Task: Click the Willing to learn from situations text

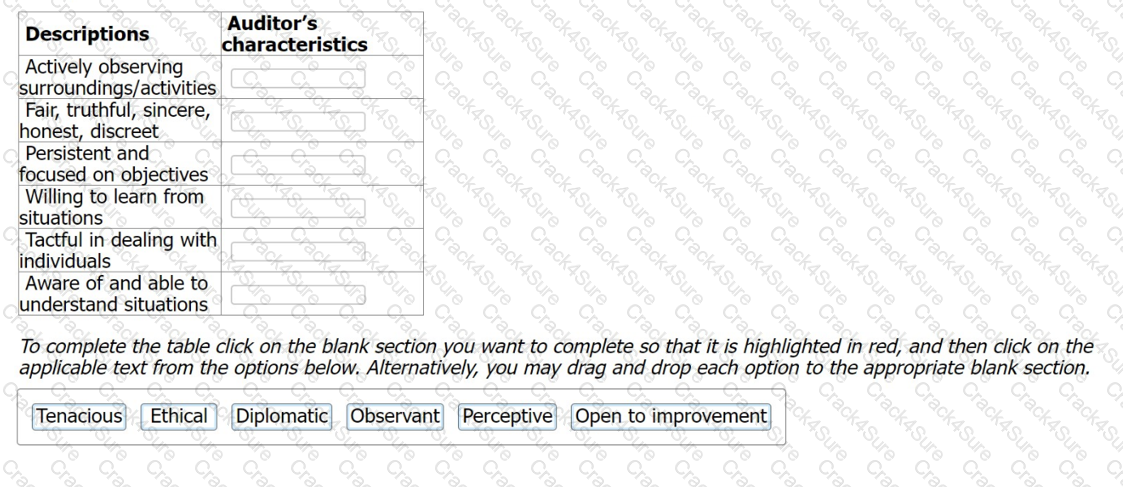Action: 111,207
